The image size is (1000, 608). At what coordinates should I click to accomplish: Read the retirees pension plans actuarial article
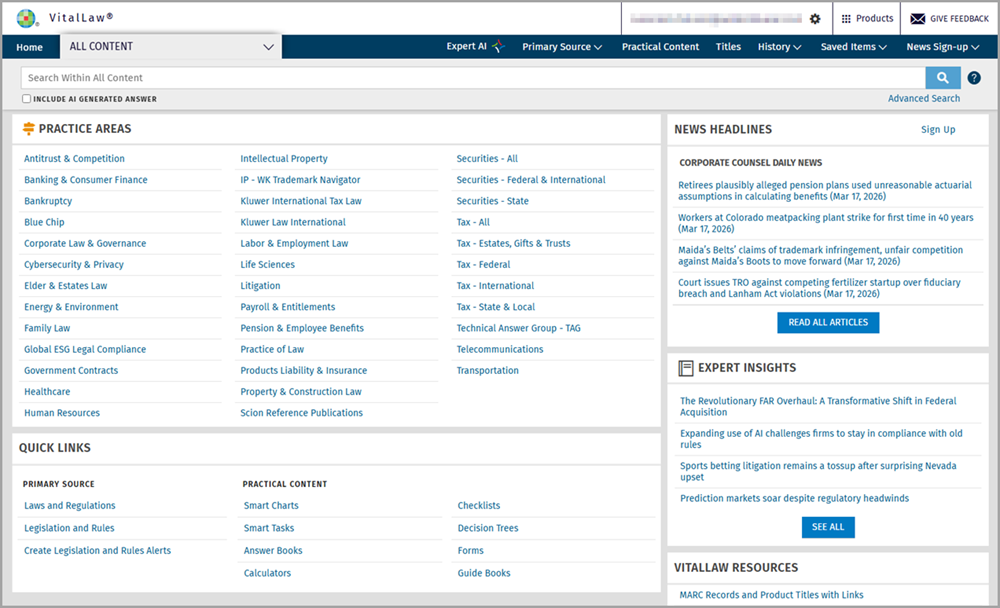pyautogui.click(x=825, y=191)
